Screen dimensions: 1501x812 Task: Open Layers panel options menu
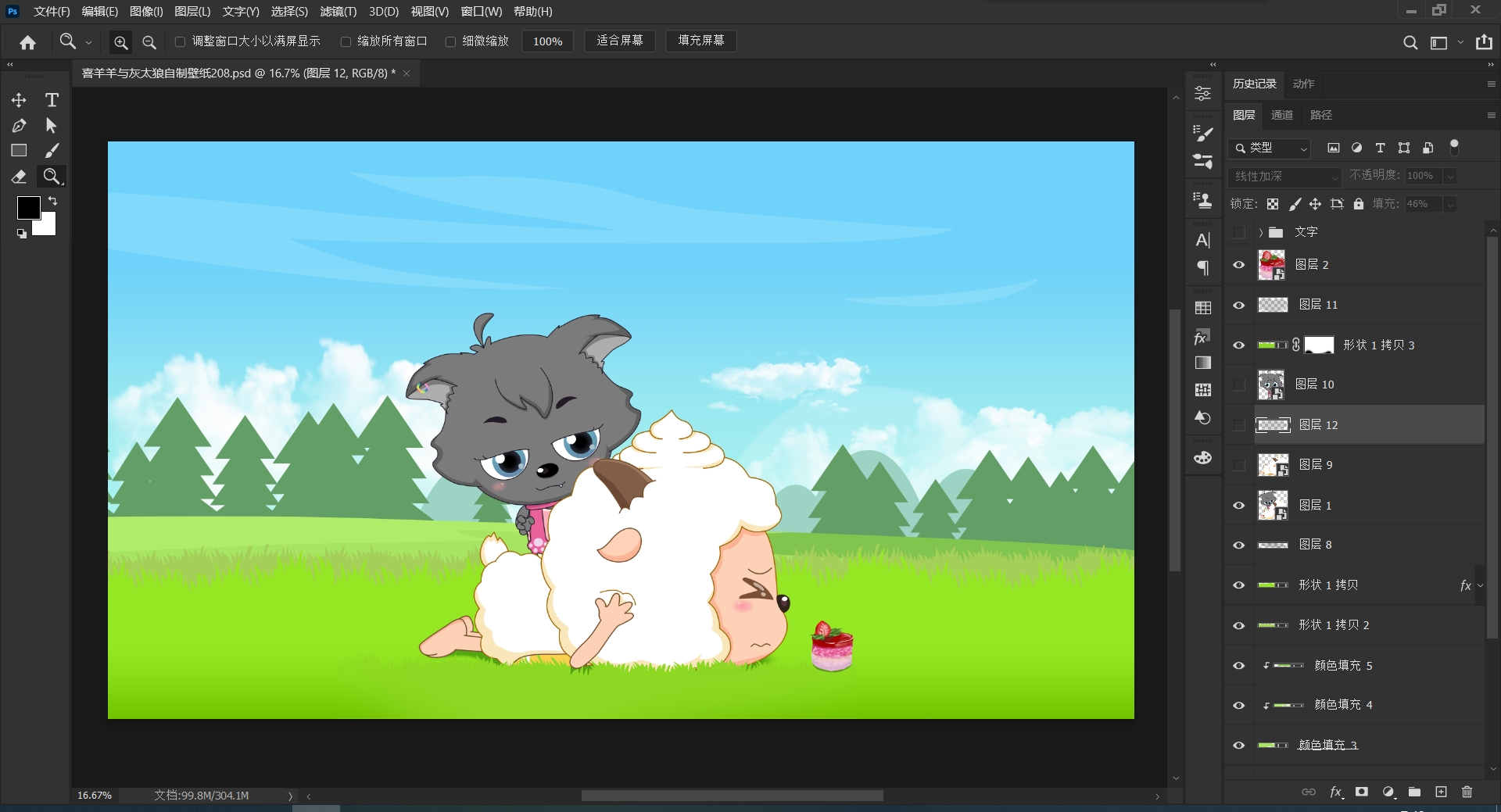[x=1491, y=115]
